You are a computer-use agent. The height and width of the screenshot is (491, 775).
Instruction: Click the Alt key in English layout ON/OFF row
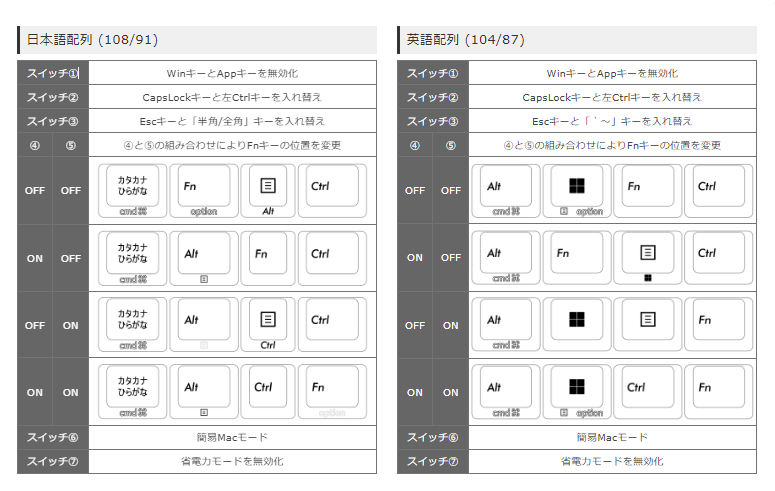506,258
